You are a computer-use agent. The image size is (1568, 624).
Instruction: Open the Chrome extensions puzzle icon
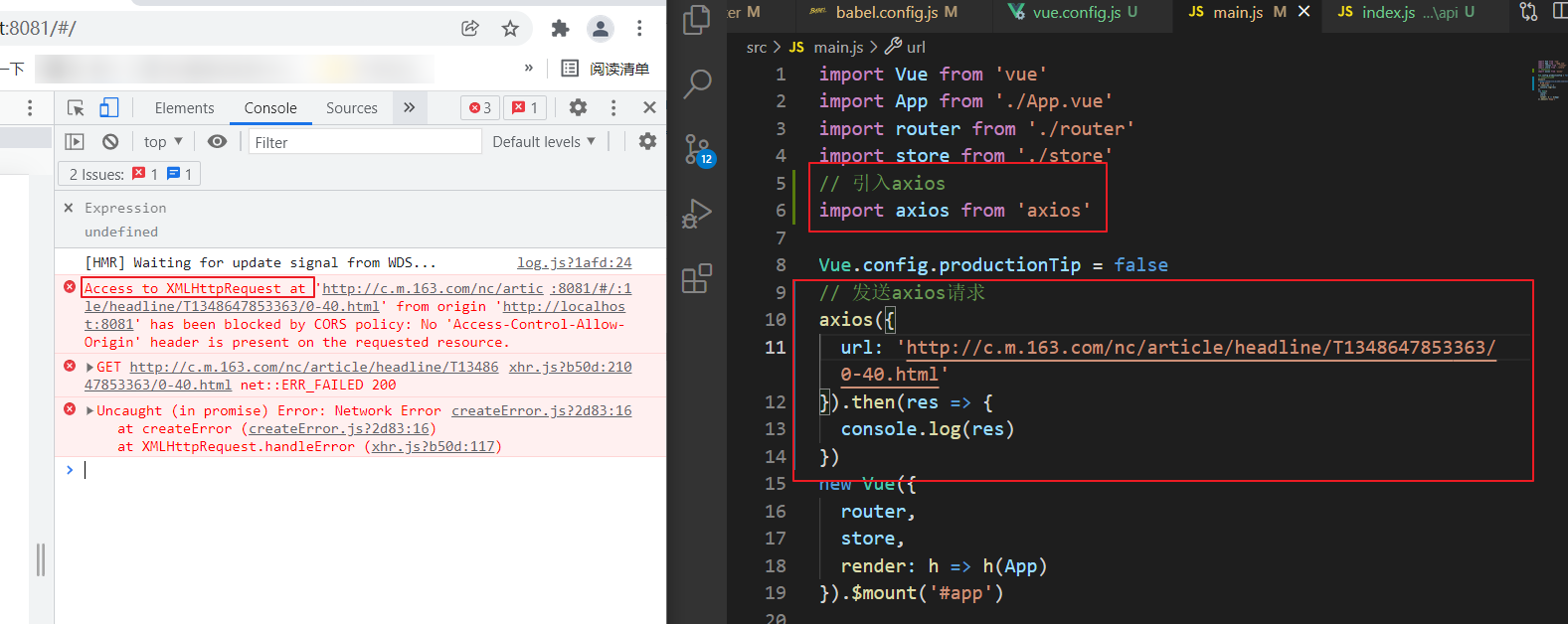point(561,29)
